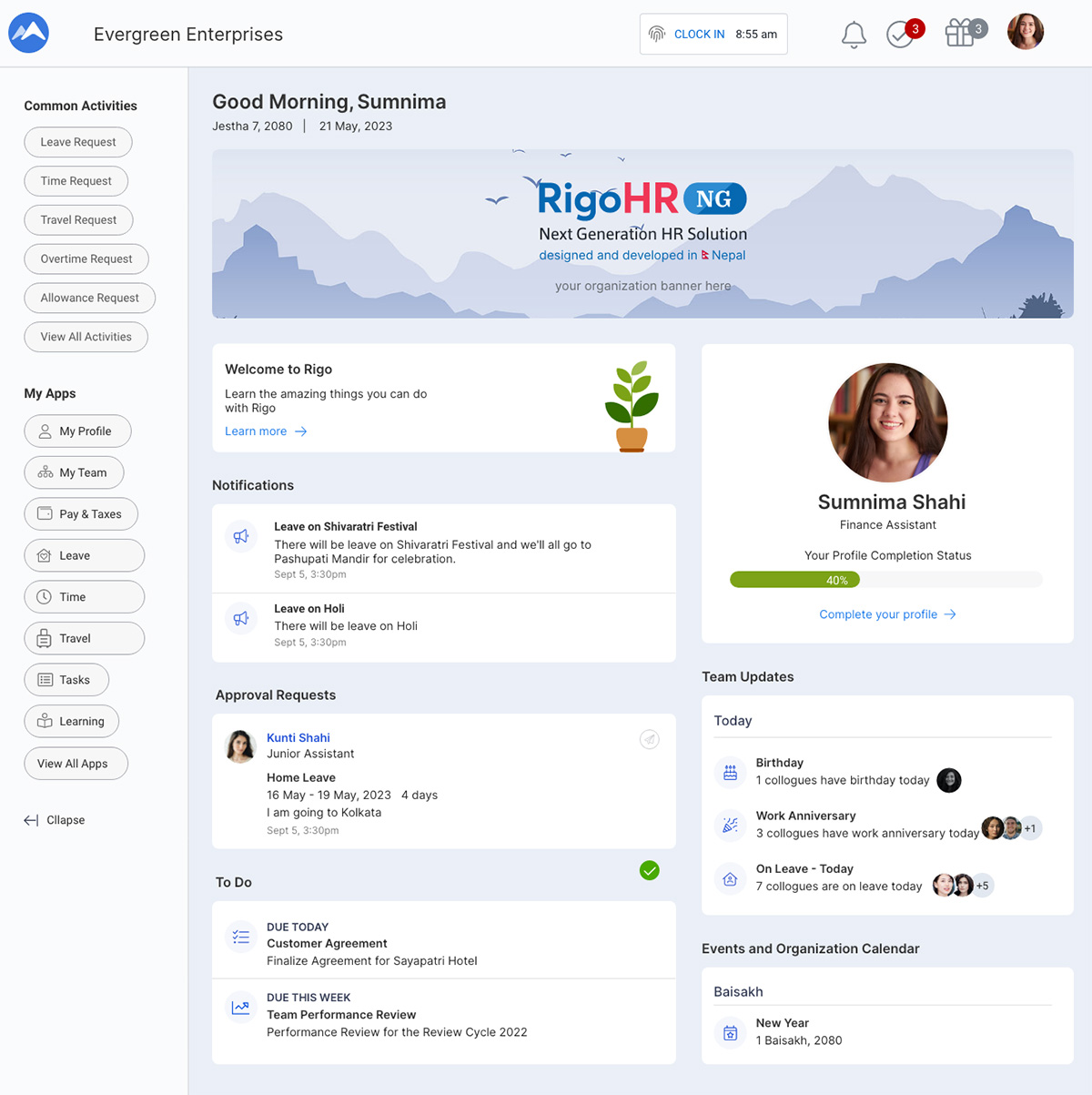Select Leave Request under Common Activities
The height and width of the screenshot is (1095, 1092).
77,142
